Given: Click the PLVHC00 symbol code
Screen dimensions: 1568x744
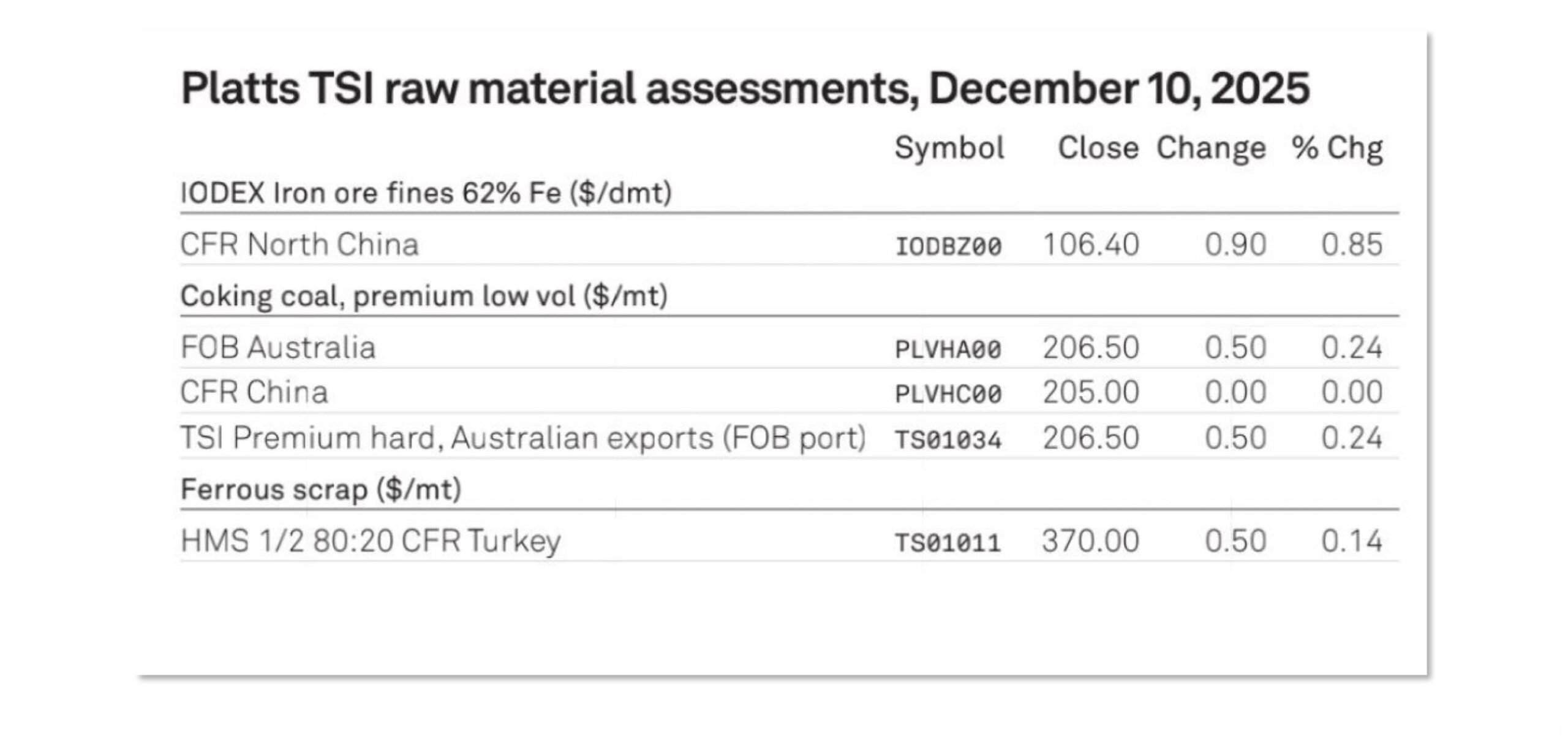Looking at the screenshot, I should tap(948, 394).
